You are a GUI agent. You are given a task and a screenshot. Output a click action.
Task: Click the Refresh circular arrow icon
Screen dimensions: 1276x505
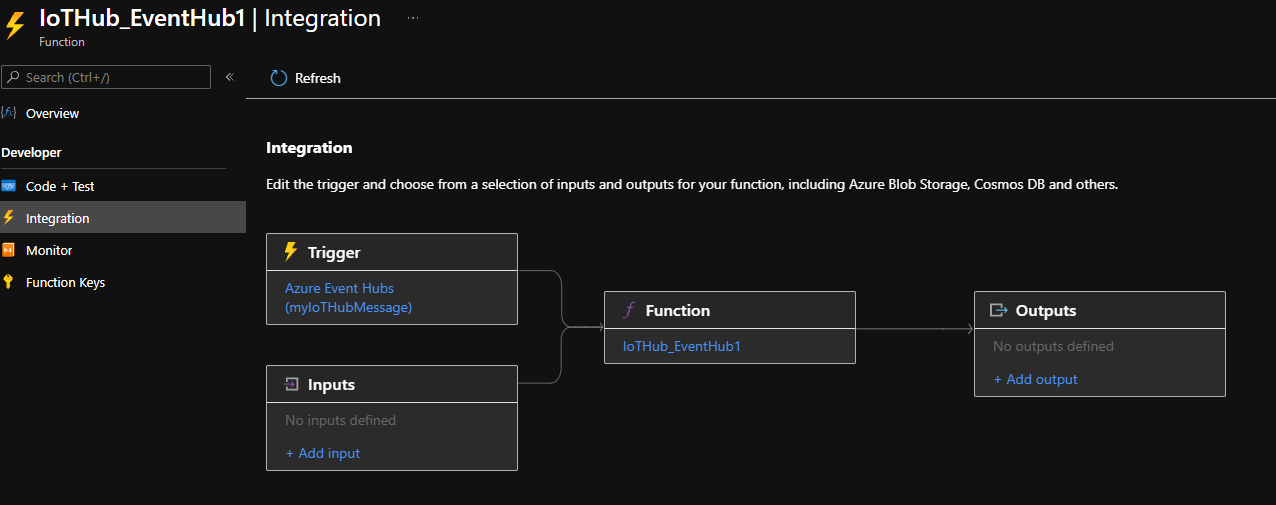point(279,78)
